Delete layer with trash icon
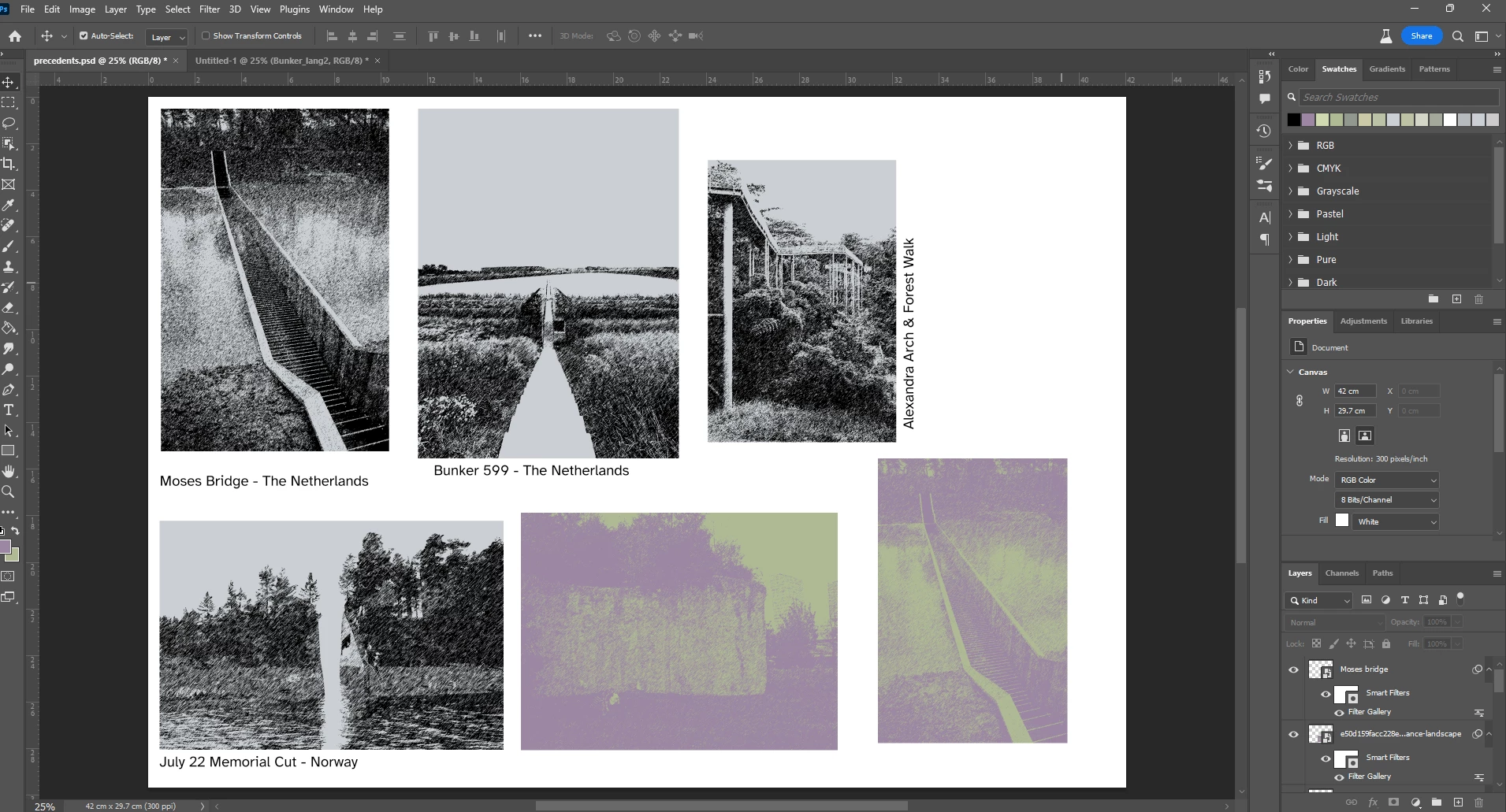The width and height of the screenshot is (1506, 812). 1478,802
